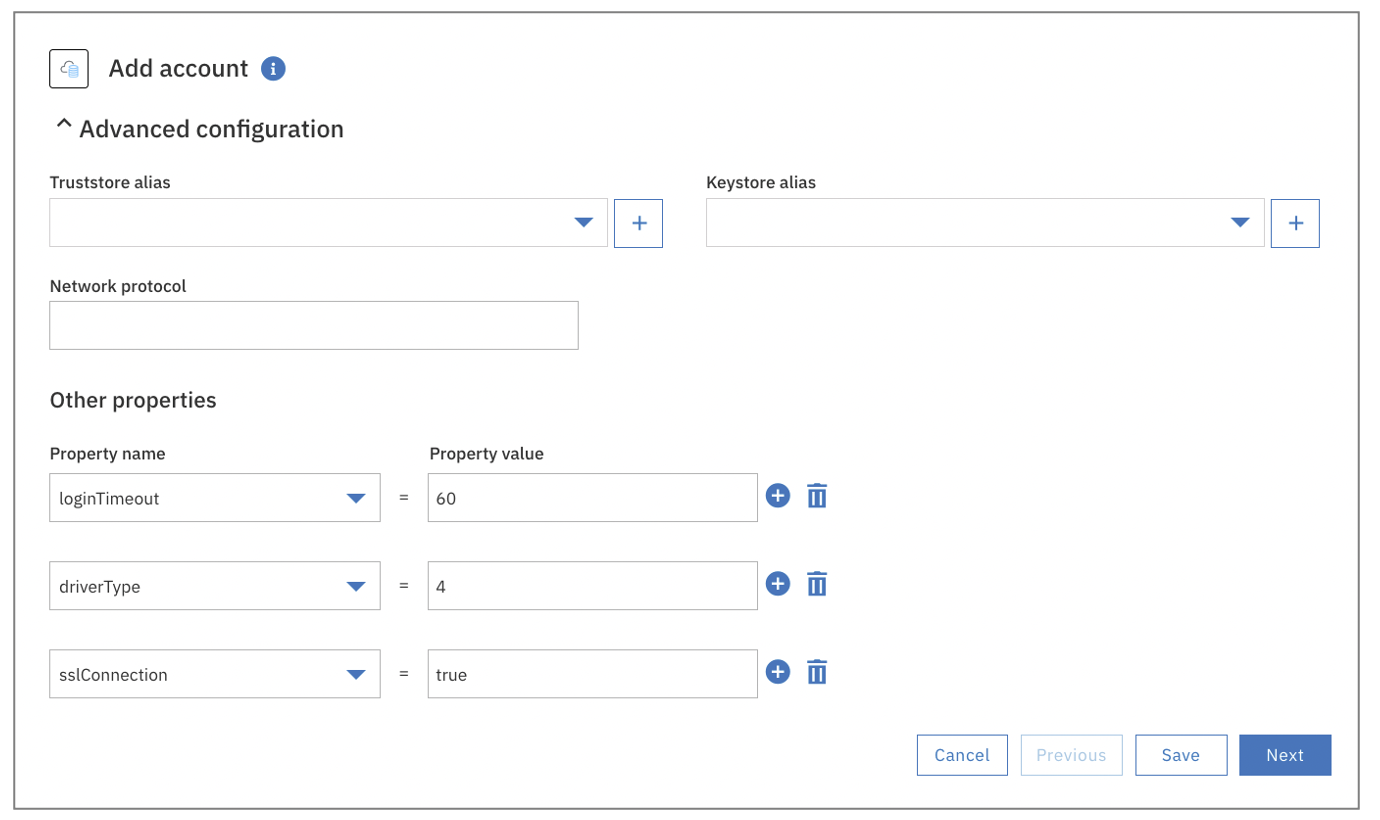Click the Cancel button
The height and width of the screenshot is (820, 1380).
point(962,755)
